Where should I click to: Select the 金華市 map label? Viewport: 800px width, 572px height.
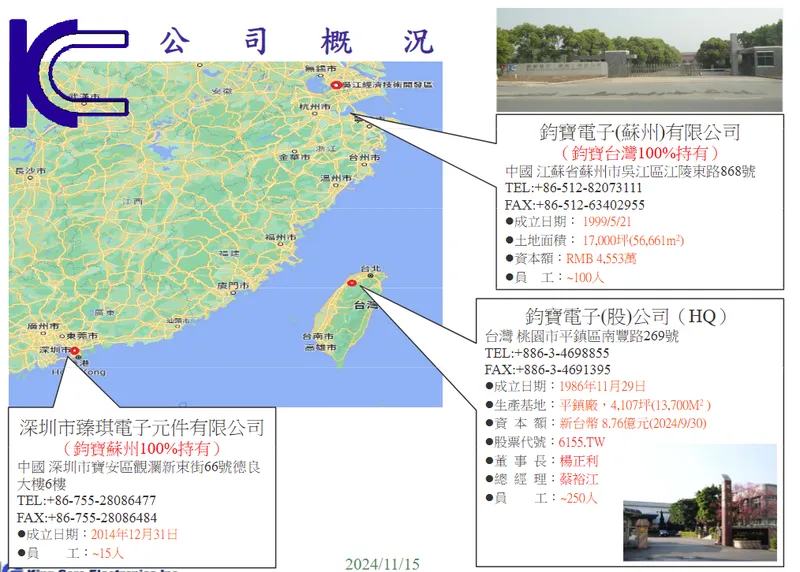click(x=294, y=157)
